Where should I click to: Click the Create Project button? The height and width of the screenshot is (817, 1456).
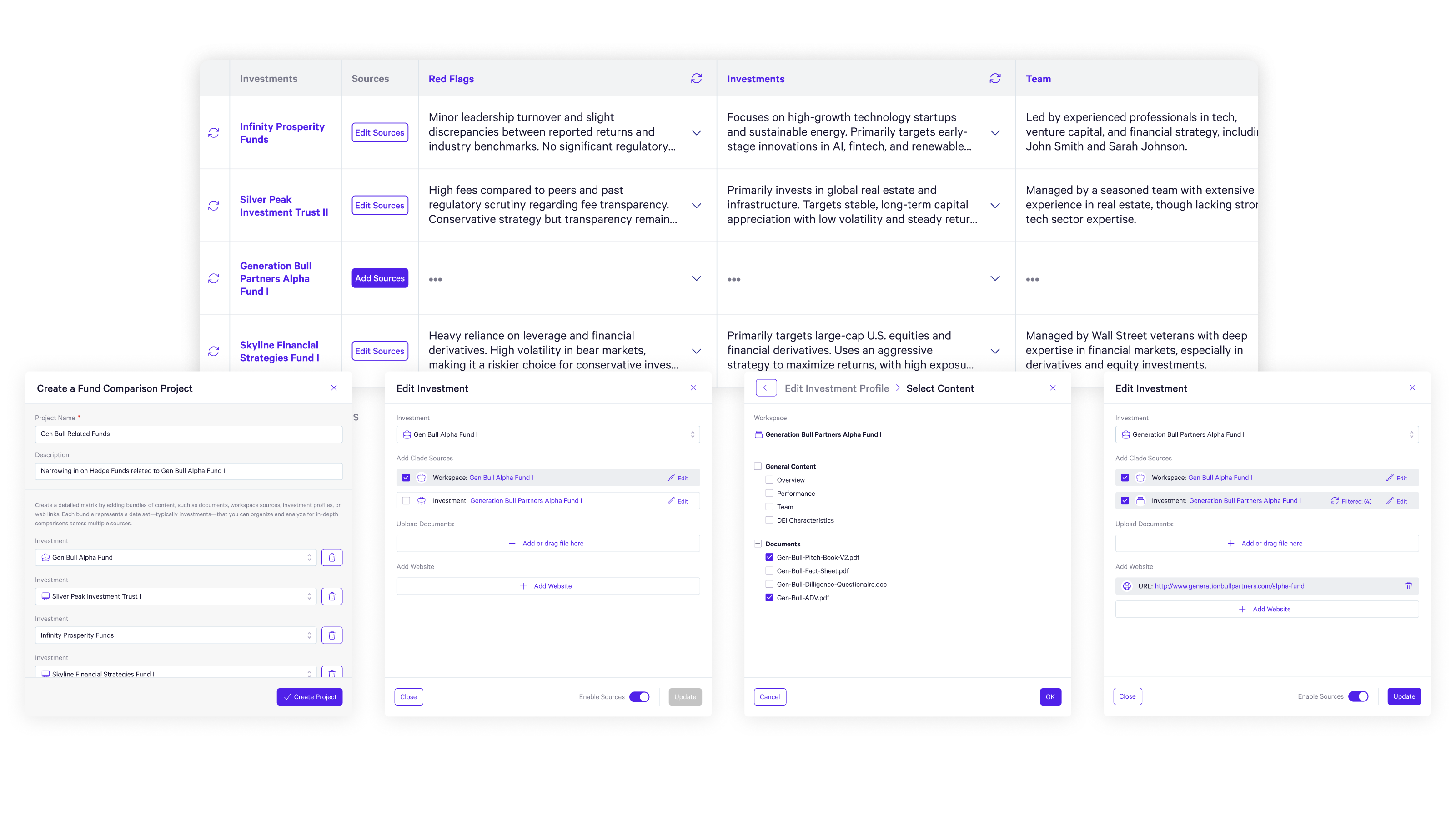(x=309, y=697)
